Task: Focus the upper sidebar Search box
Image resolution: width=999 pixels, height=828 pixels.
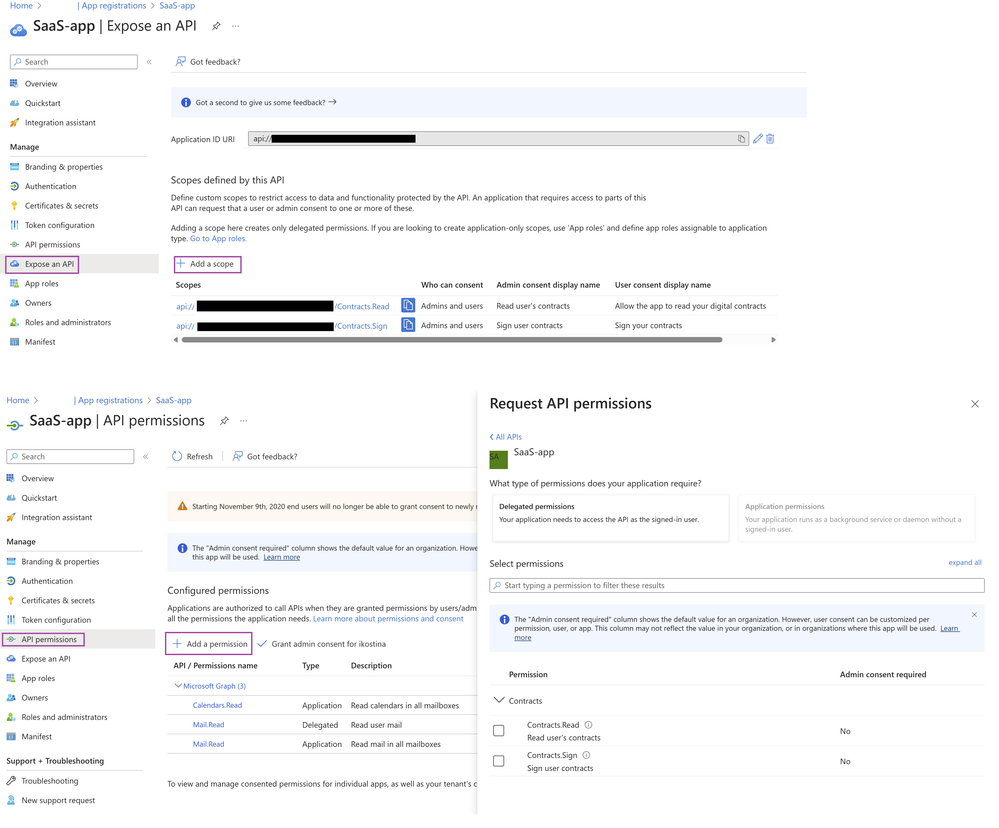Action: click(x=74, y=62)
